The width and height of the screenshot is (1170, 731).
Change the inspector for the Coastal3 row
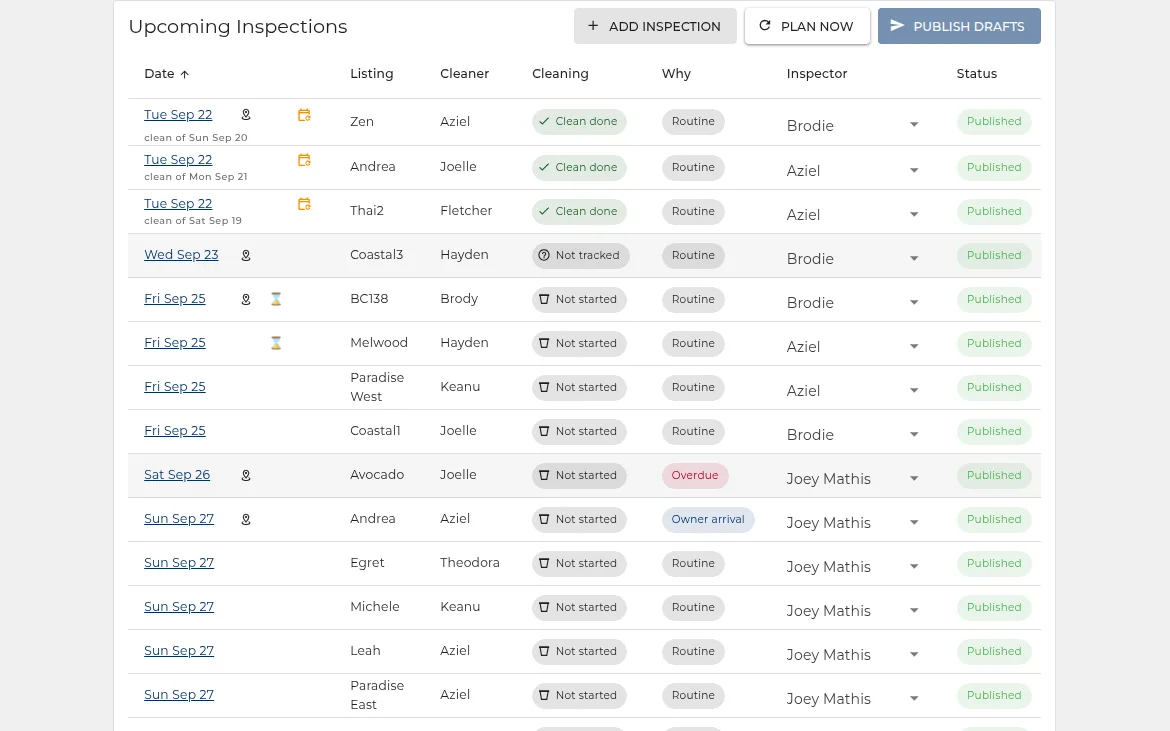click(914, 258)
